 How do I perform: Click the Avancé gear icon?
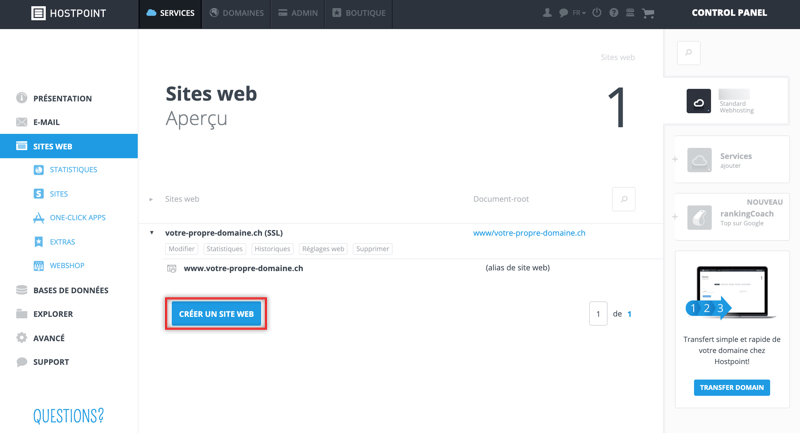(x=21, y=338)
